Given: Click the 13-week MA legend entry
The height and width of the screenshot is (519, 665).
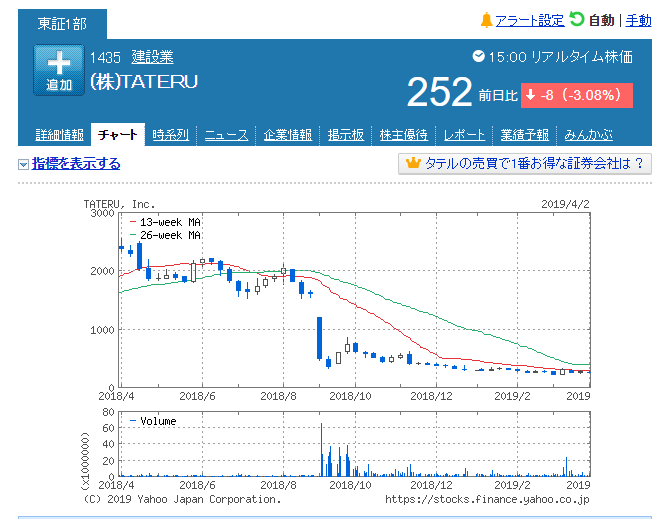Looking at the screenshot, I should pyautogui.click(x=165, y=222).
